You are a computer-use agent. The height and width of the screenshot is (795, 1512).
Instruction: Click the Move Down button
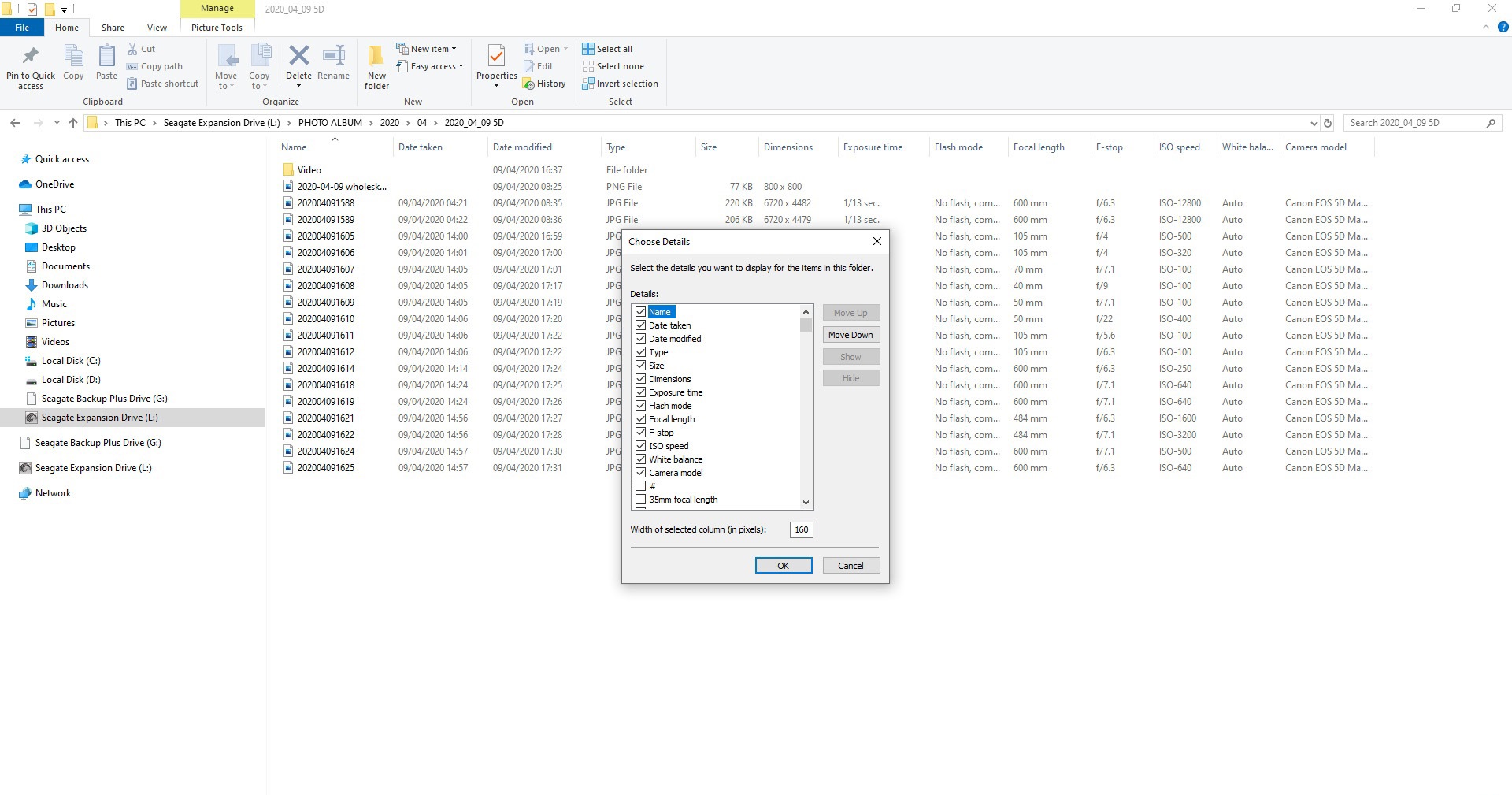[850, 335]
